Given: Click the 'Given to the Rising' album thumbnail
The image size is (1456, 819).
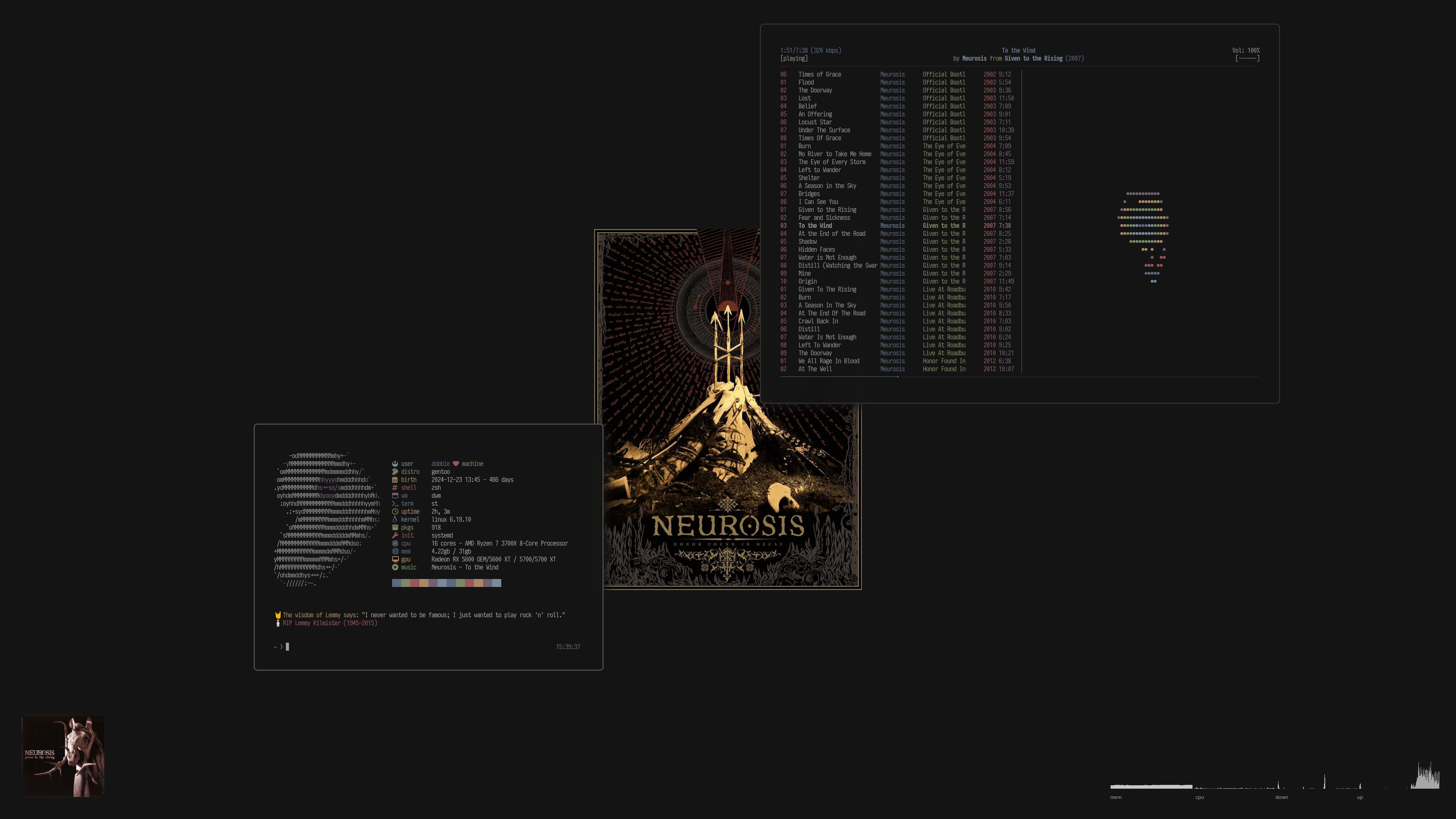Looking at the screenshot, I should coord(63,756).
